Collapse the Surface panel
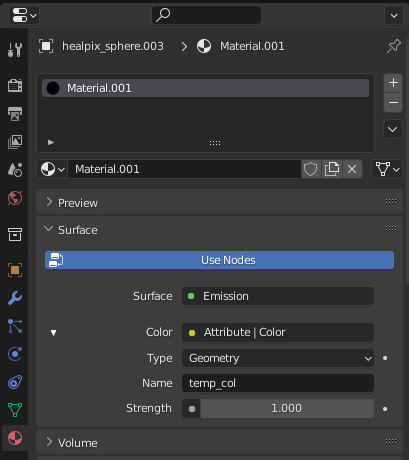Screen dimensions: 409x460 pos(49,229)
